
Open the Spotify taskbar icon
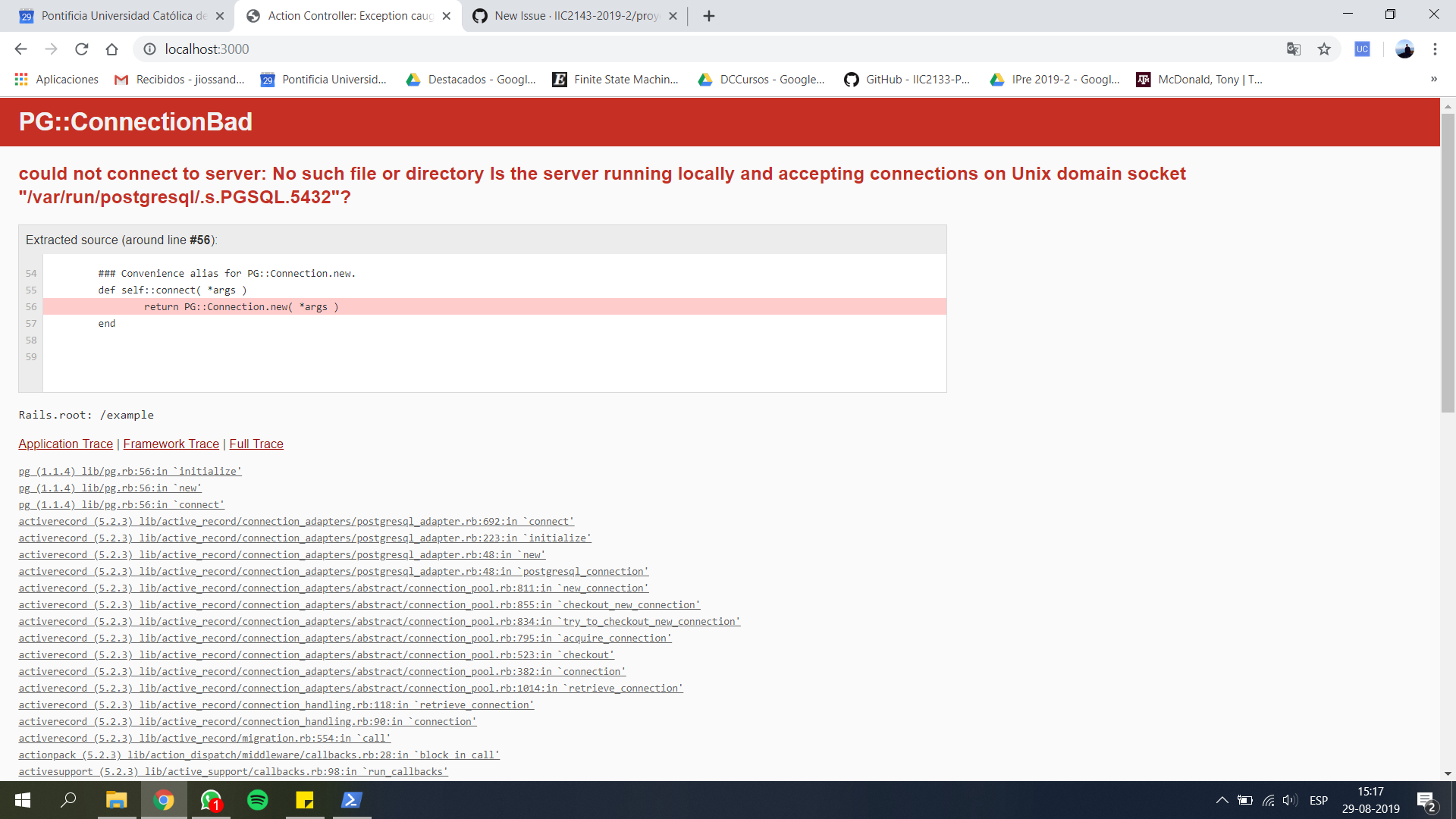(x=258, y=800)
